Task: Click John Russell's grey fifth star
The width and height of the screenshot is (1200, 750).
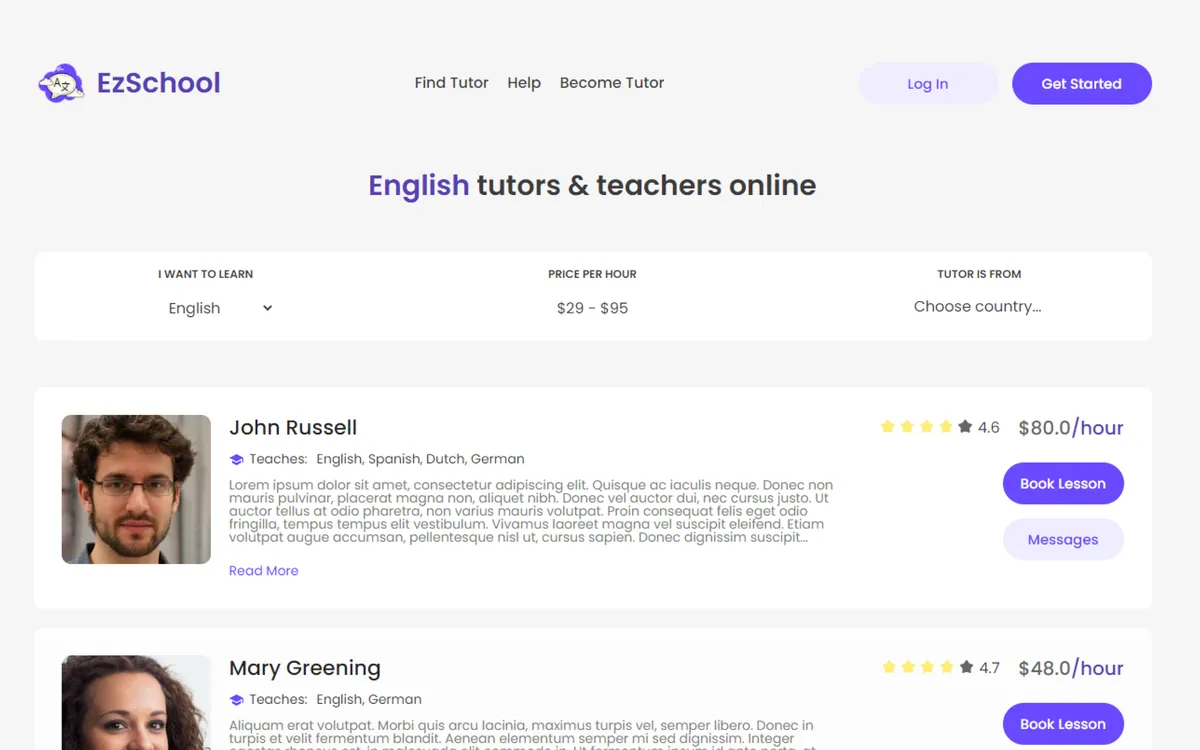Action: click(965, 426)
